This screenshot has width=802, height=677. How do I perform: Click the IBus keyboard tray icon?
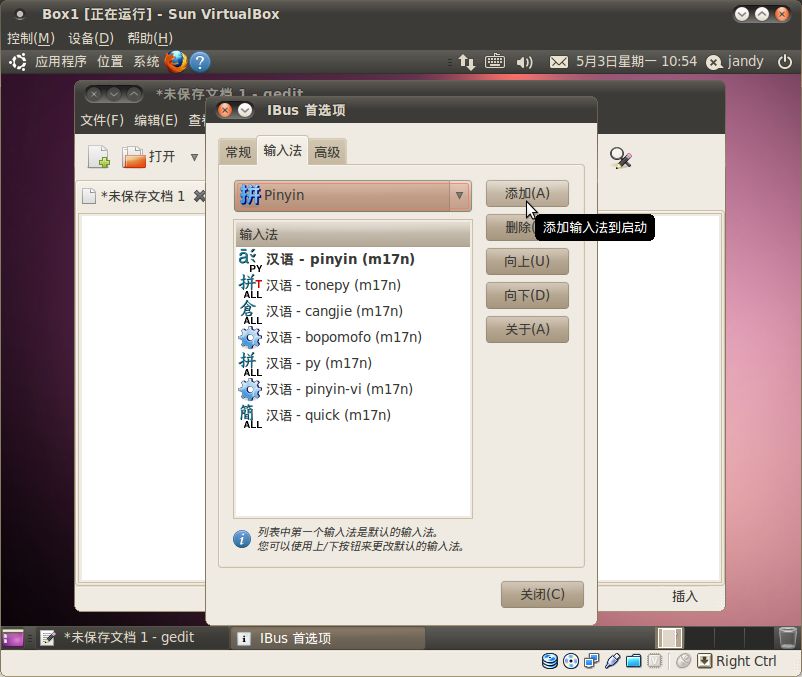click(x=495, y=61)
